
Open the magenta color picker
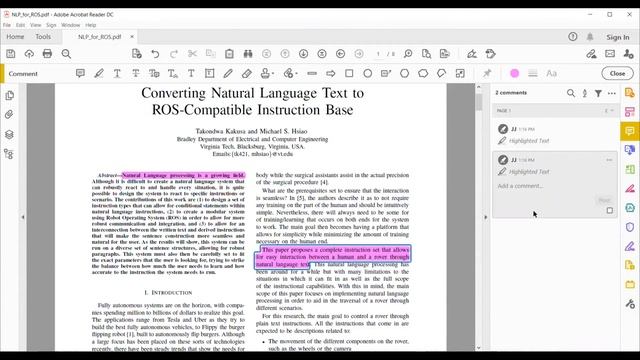pyautogui.click(x=514, y=73)
